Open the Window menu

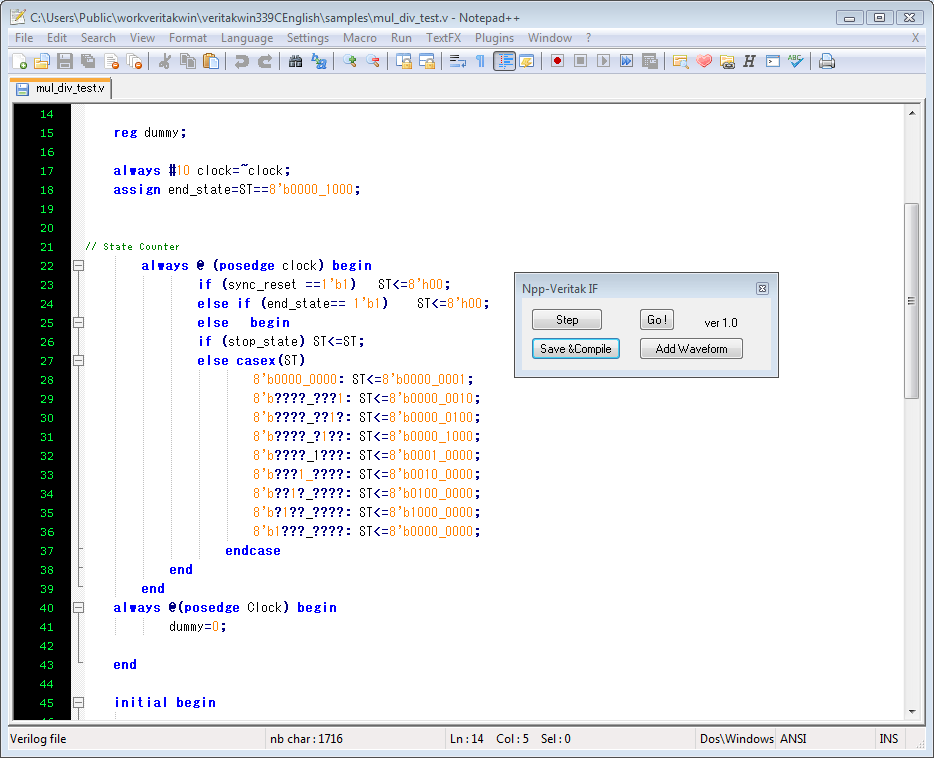[x=549, y=38]
